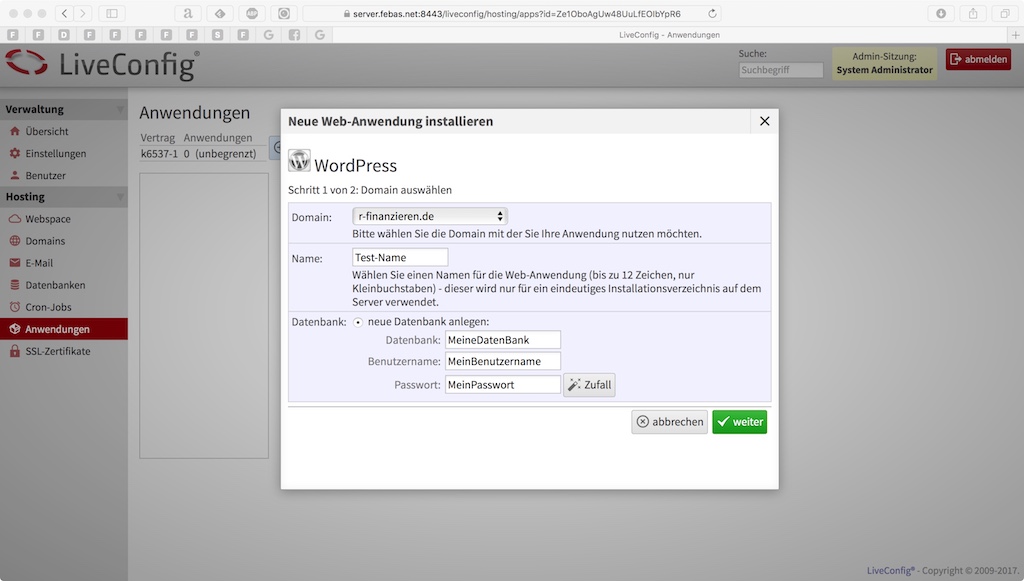Open Einstellungen via its gear icon
This screenshot has width=1024, height=581.
point(15,153)
